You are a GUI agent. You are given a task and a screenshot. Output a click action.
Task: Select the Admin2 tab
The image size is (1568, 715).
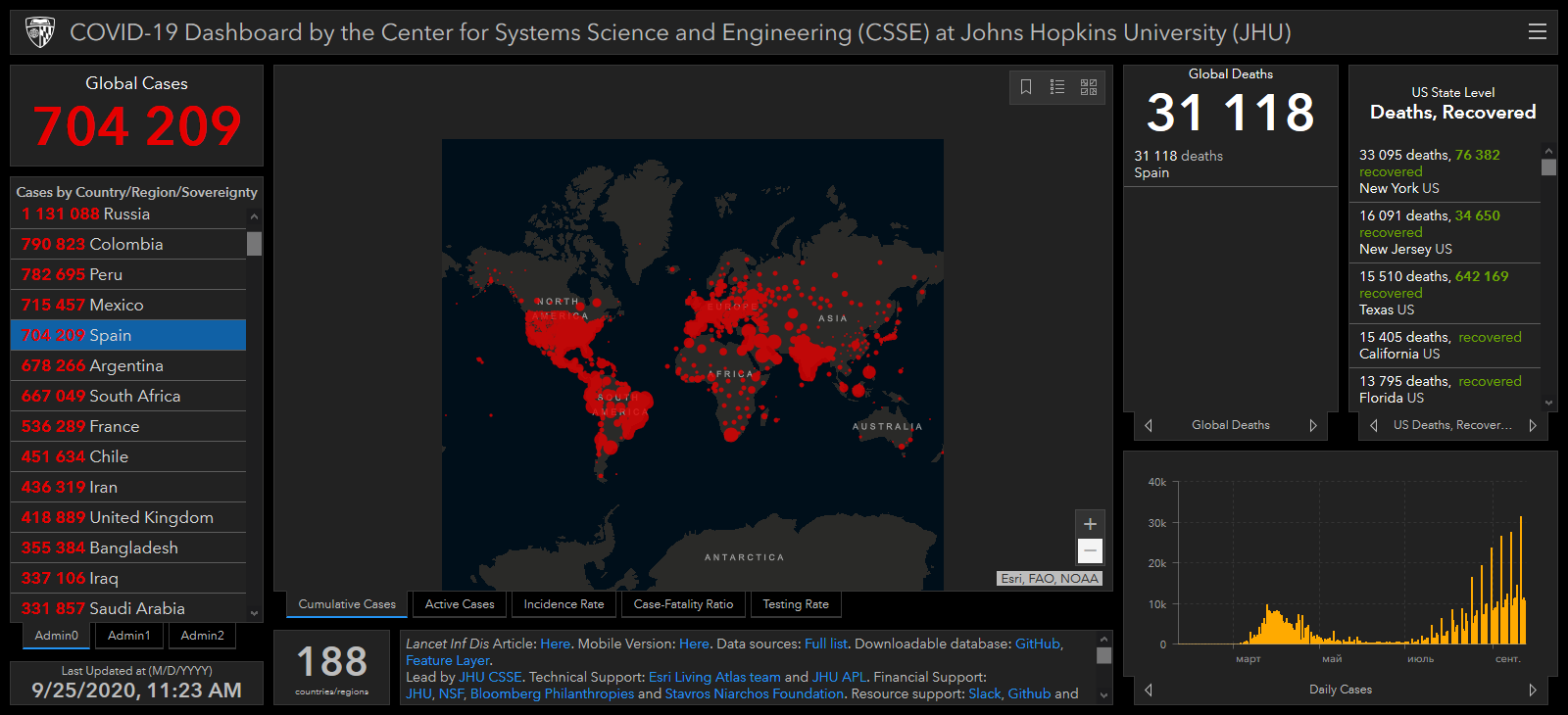pos(203,636)
